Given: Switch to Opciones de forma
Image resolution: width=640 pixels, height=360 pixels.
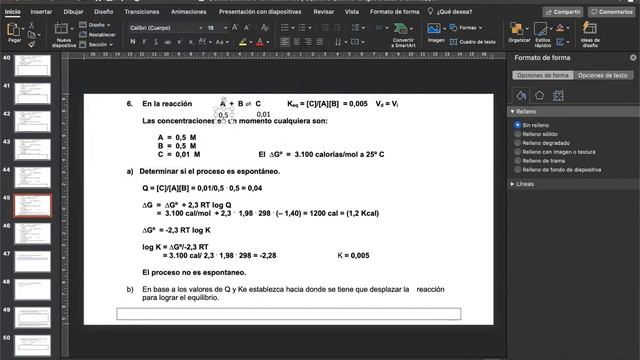Looking at the screenshot, I should (x=543, y=76).
